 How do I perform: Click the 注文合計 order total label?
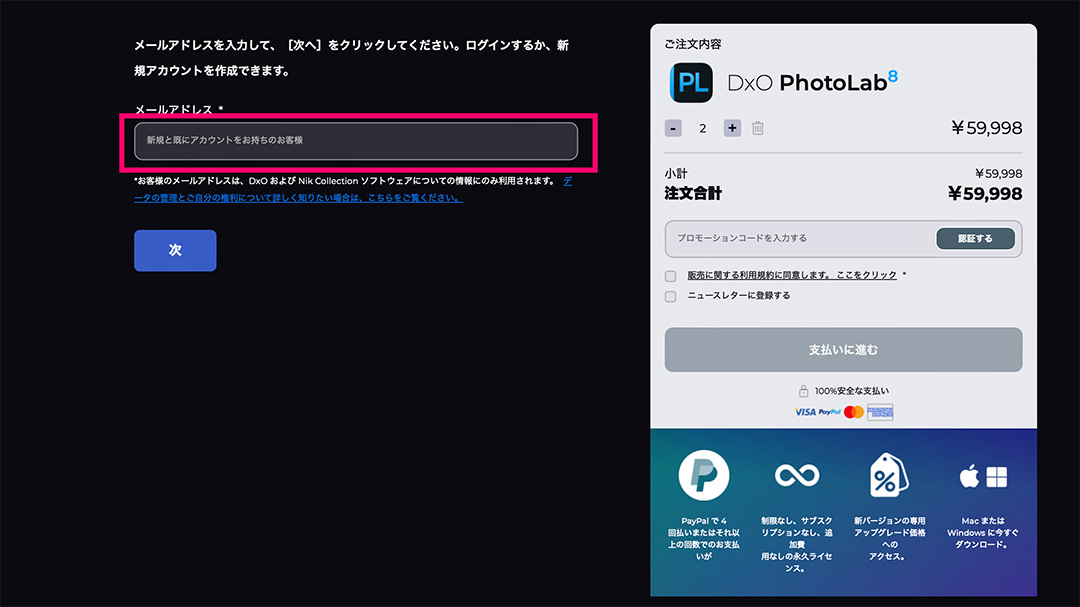pyautogui.click(x=693, y=194)
